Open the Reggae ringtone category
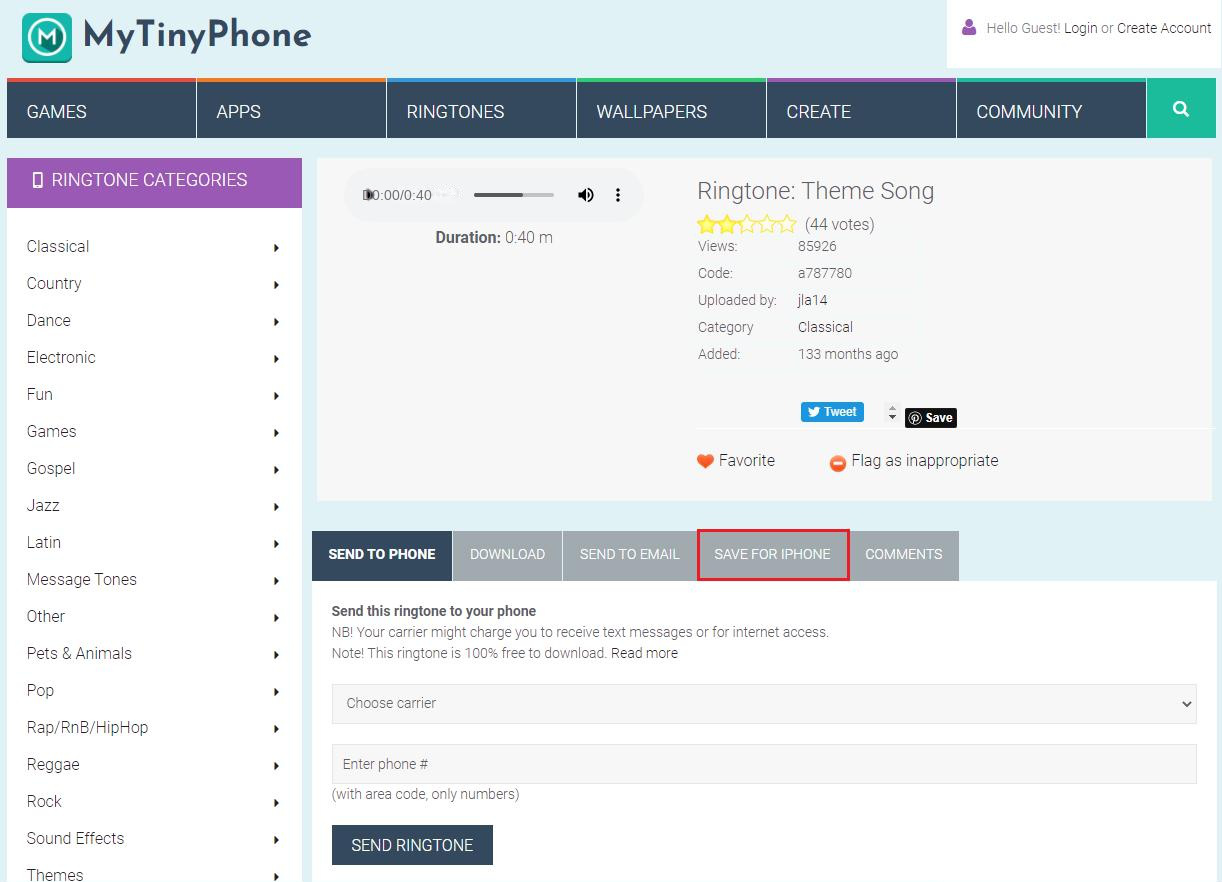The height and width of the screenshot is (882, 1222). 53,765
